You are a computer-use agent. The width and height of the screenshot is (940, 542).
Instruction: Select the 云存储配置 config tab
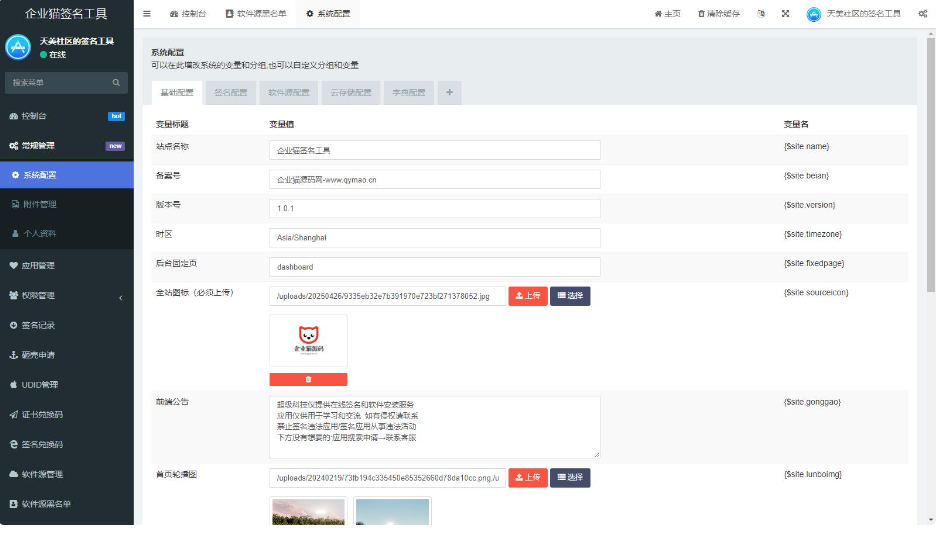tap(351, 92)
